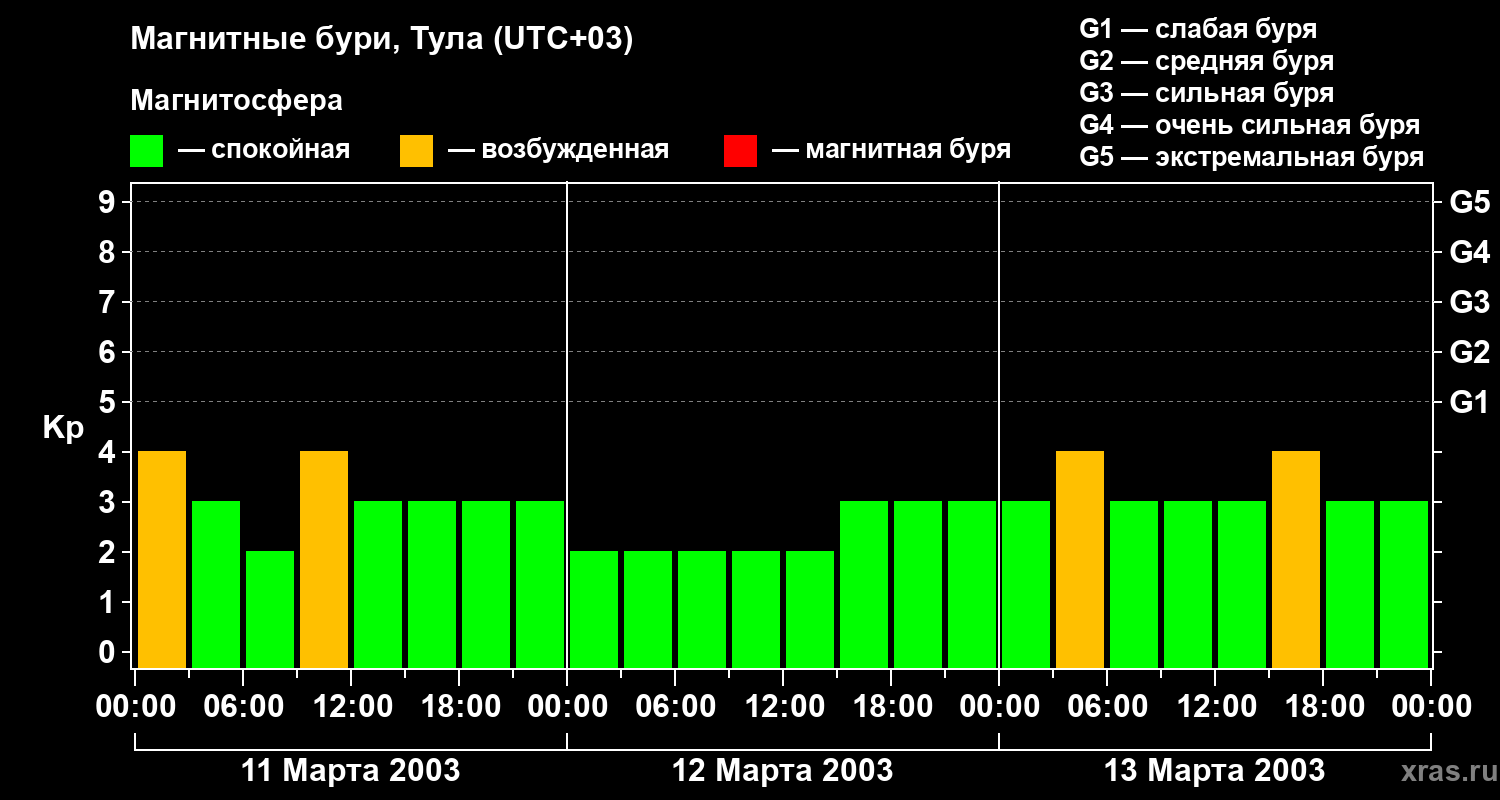1500x800 pixels.
Task: Click the '12:00' time label under 13 Марта
Action: tap(1215, 707)
